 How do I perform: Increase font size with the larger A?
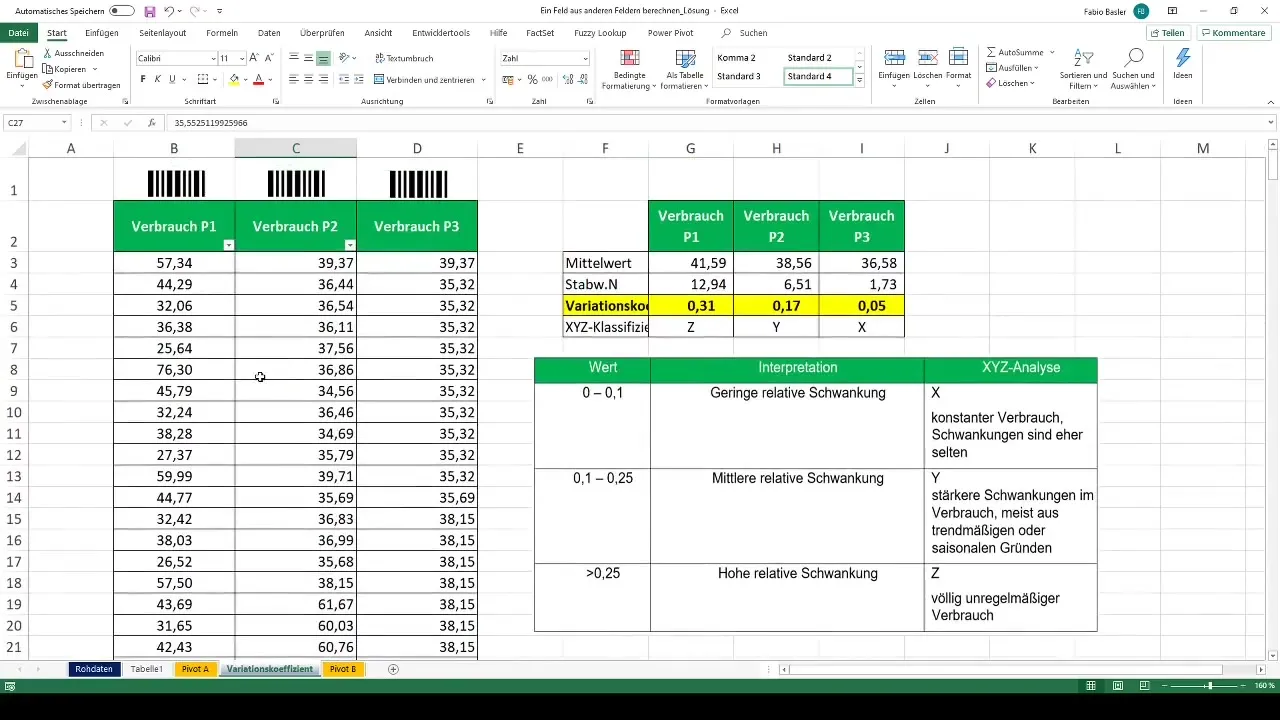tap(254, 58)
